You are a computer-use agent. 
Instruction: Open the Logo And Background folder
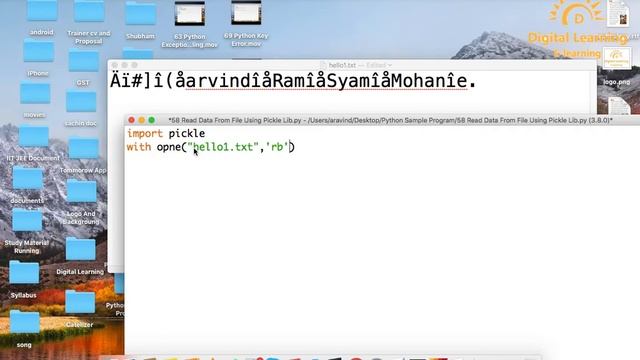(x=82, y=191)
